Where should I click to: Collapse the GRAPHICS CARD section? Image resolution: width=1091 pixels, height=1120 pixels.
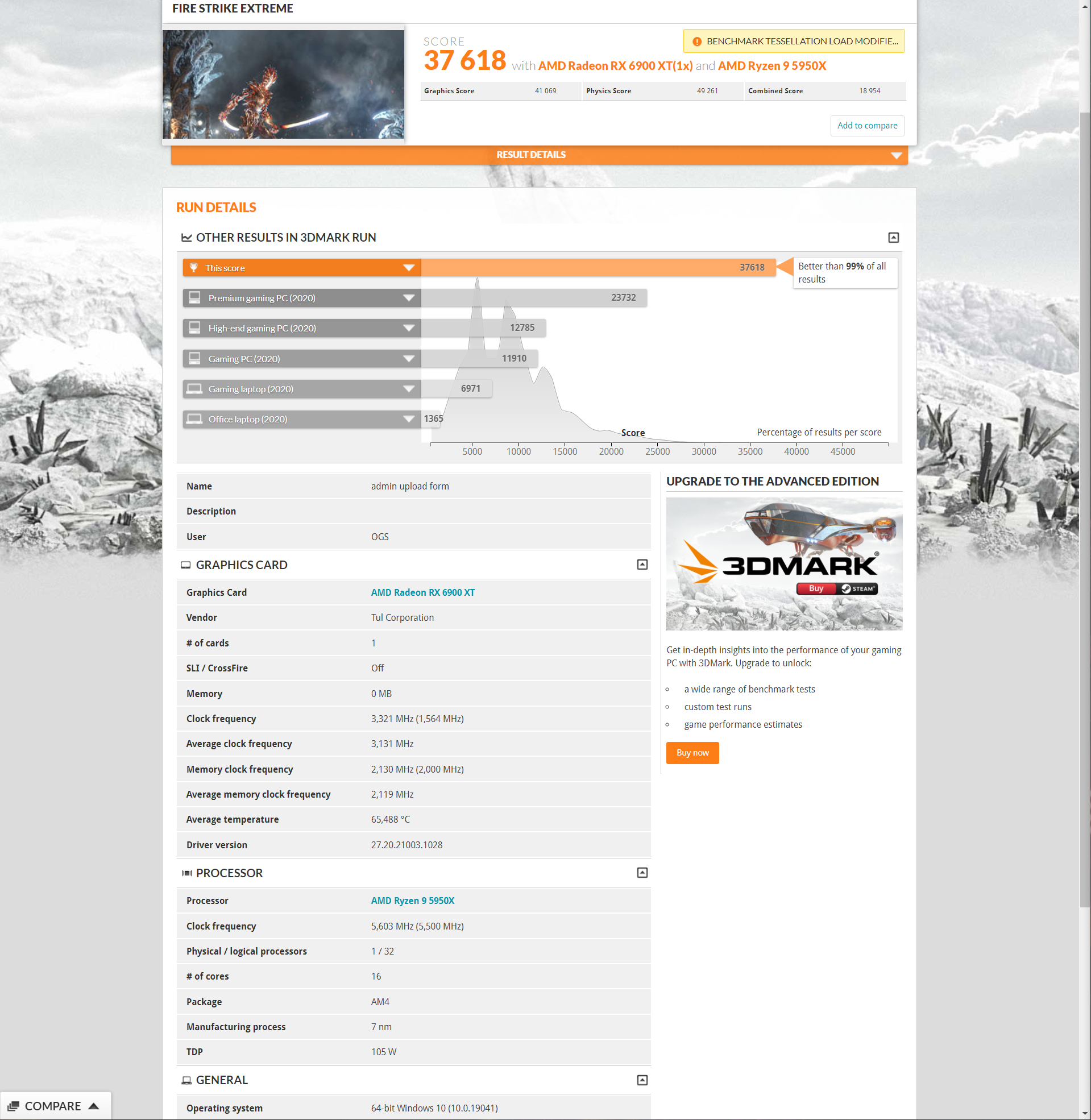coord(642,565)
